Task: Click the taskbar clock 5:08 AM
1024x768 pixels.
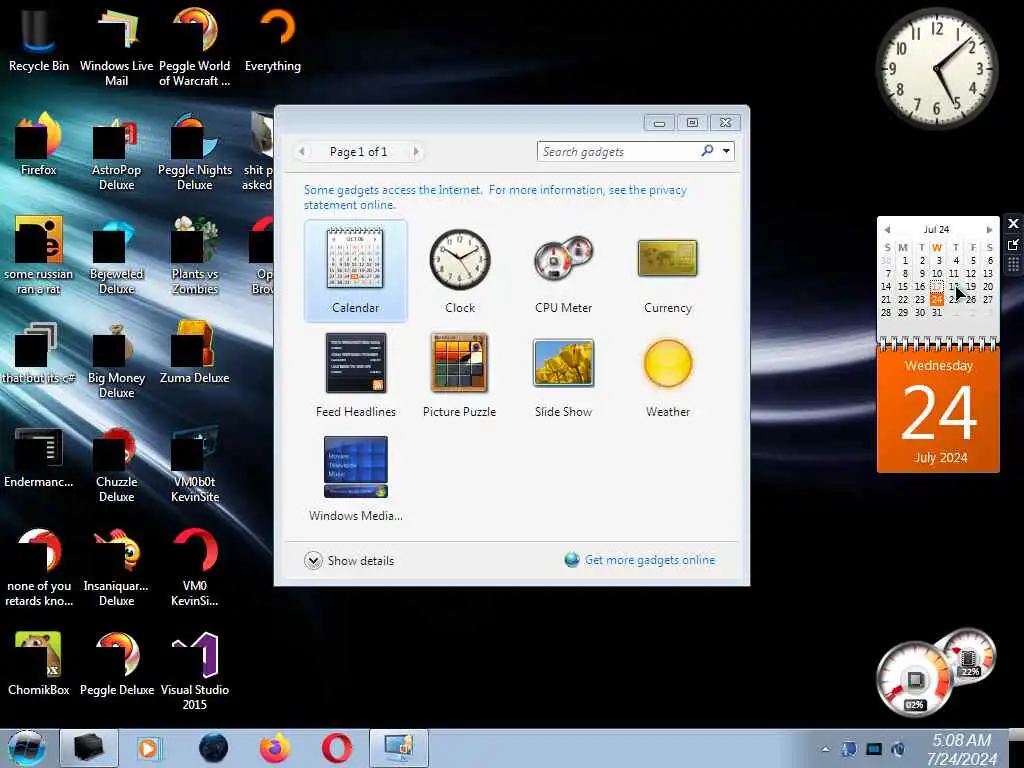Action: point(961,749)
